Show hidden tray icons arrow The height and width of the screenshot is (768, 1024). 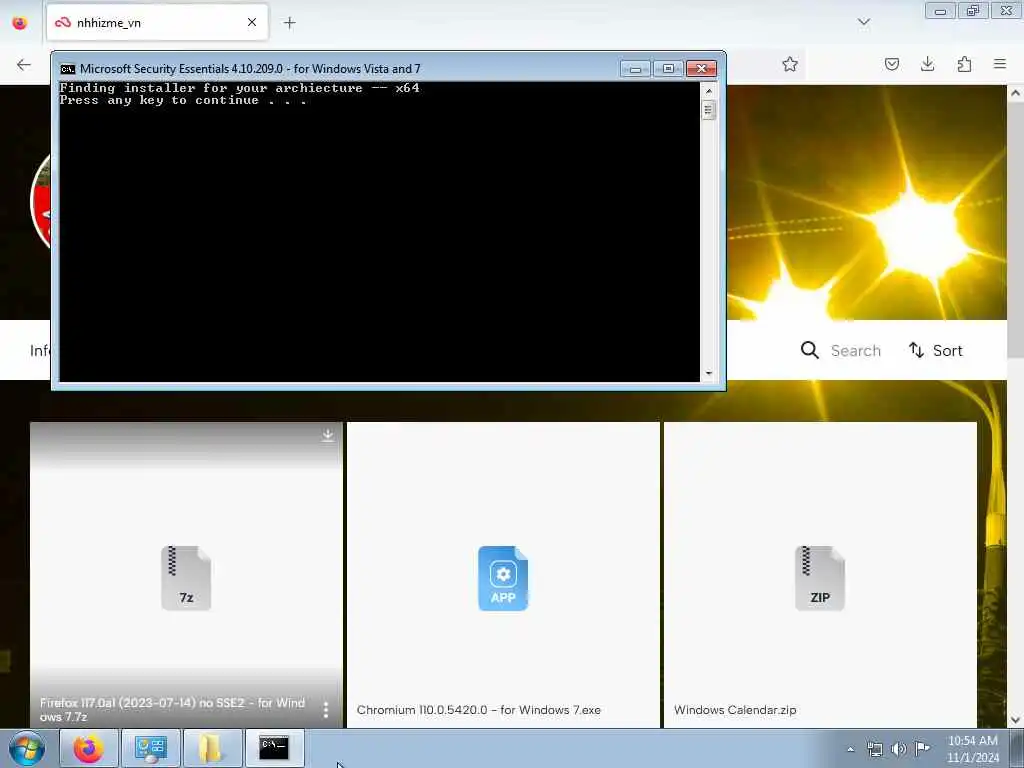pyautogui.click(x=850, y=749)
